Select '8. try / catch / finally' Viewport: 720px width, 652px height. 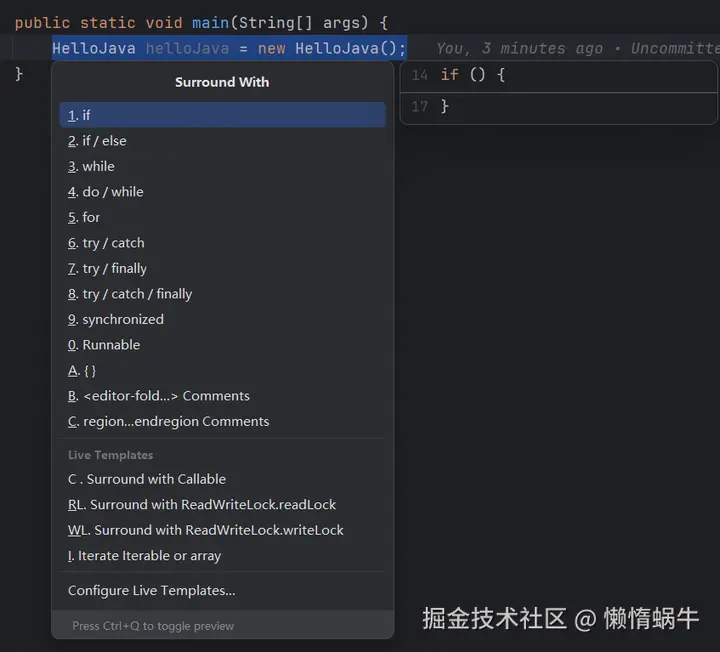pyautogui.click(x=222, y=294)
